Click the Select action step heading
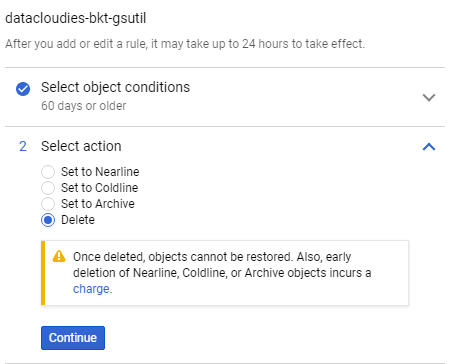This screenshot has height=364, width=474. 81,146
